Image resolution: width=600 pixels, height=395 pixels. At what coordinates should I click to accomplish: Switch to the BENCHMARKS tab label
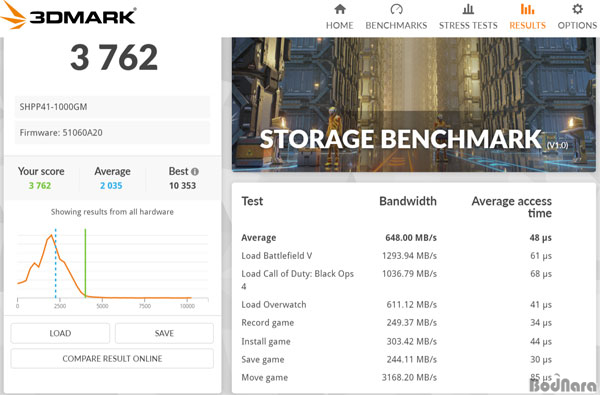coord(396,25)
